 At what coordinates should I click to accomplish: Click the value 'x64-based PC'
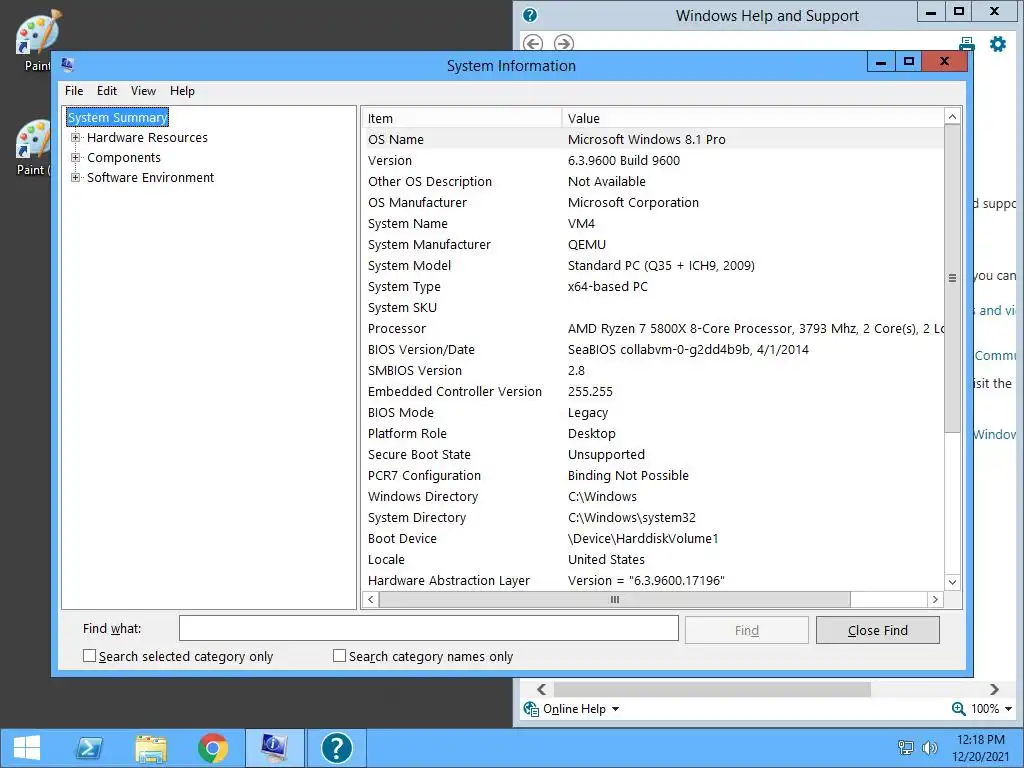coord(607,287)
